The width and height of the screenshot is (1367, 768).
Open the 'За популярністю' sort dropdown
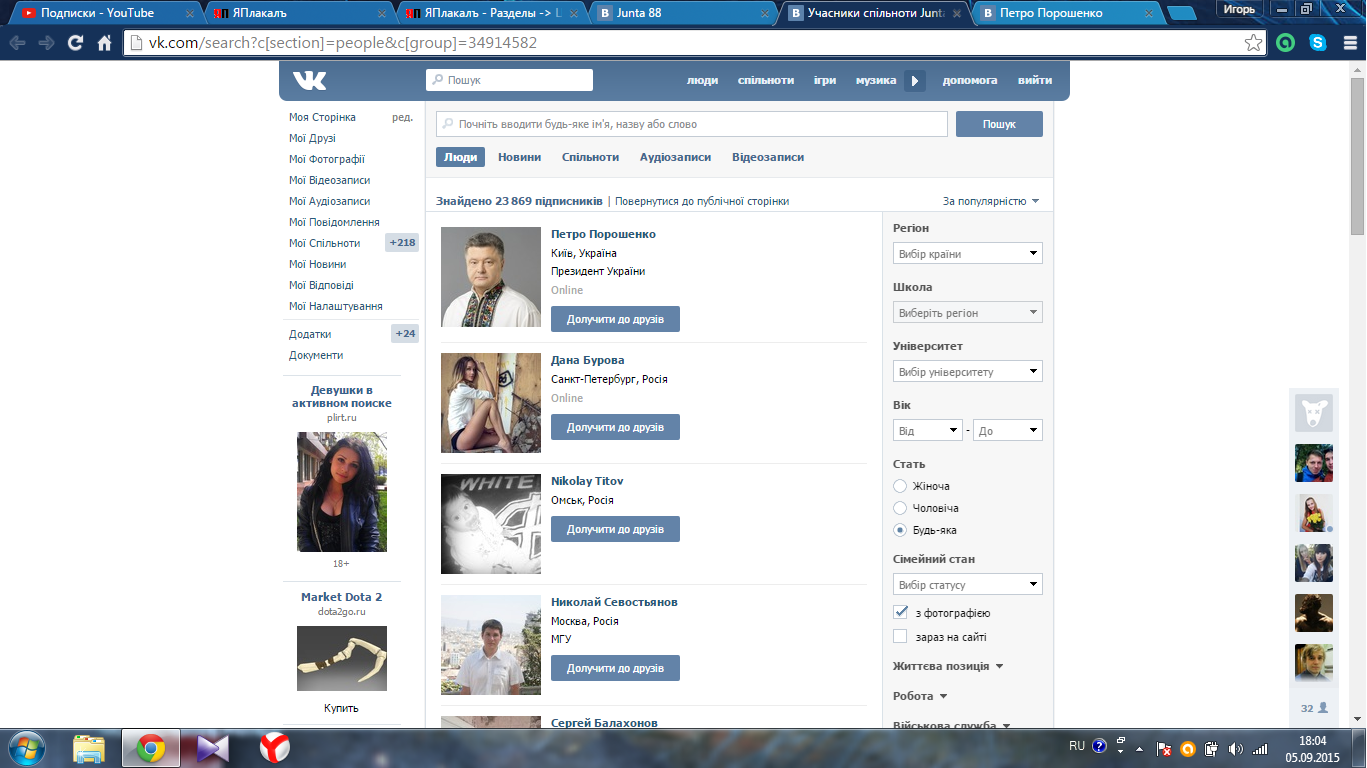(991, 201)
